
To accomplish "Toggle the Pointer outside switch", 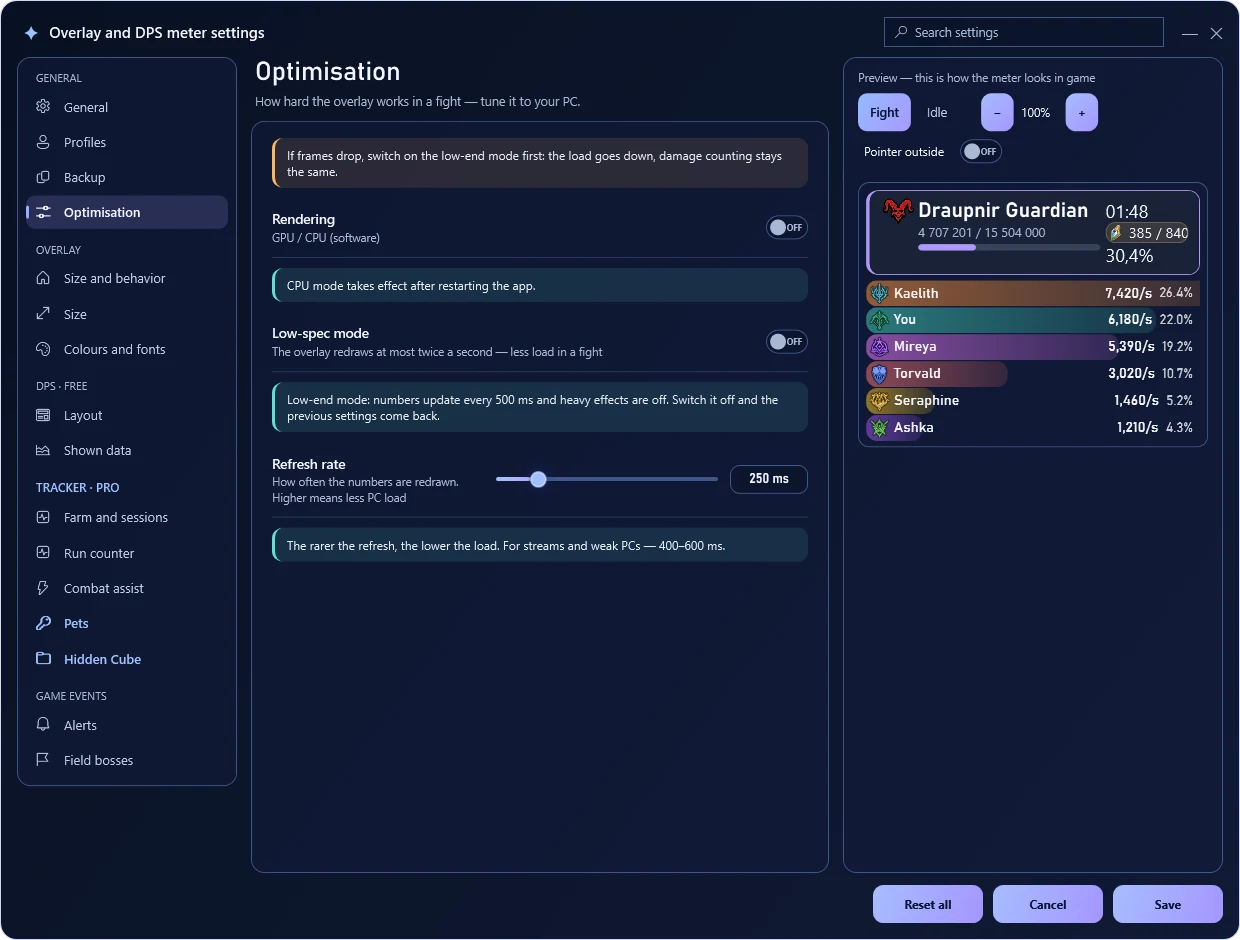I will 981,151.
